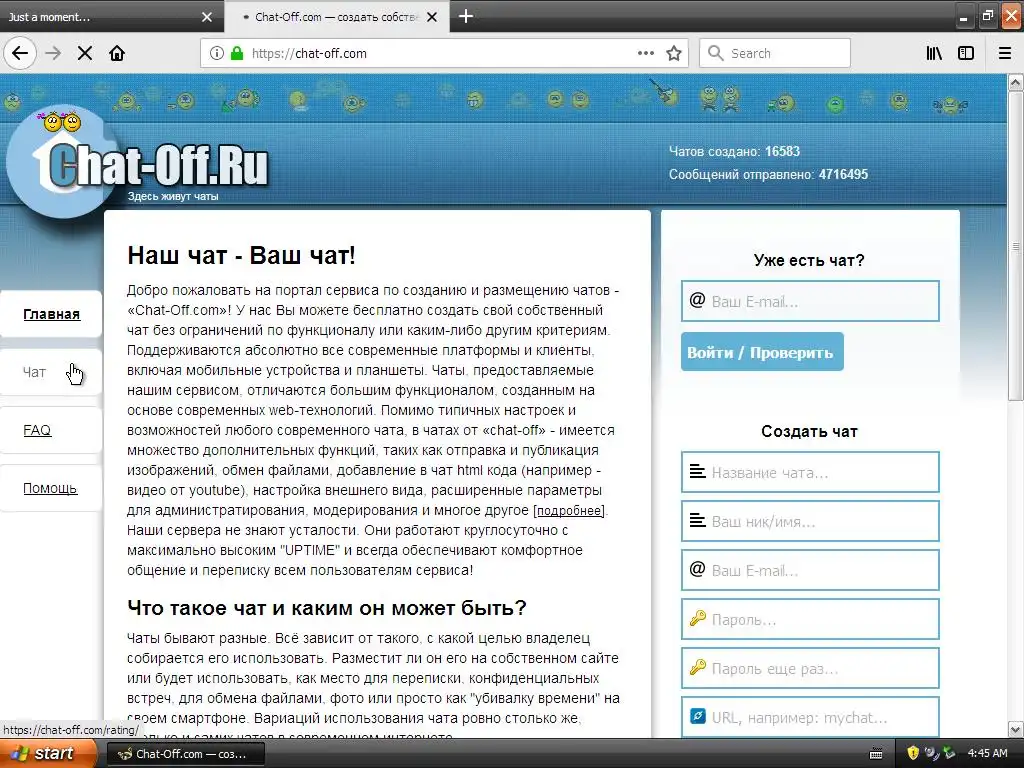Screen dimensions: 1024x768
Task: Toggle the sidebar view icon
Action: [x=966, y=53]
